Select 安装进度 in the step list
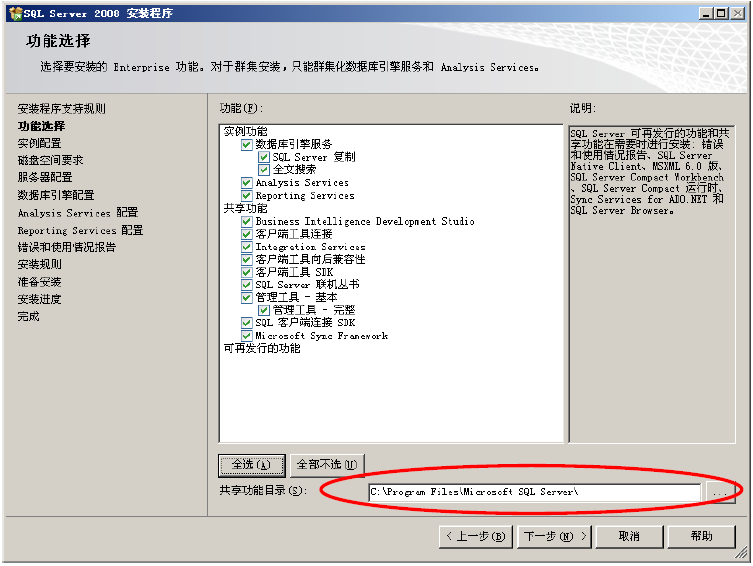Image resolution: width=753 pixels, height=566 pixels. click(x=39, y=299)
